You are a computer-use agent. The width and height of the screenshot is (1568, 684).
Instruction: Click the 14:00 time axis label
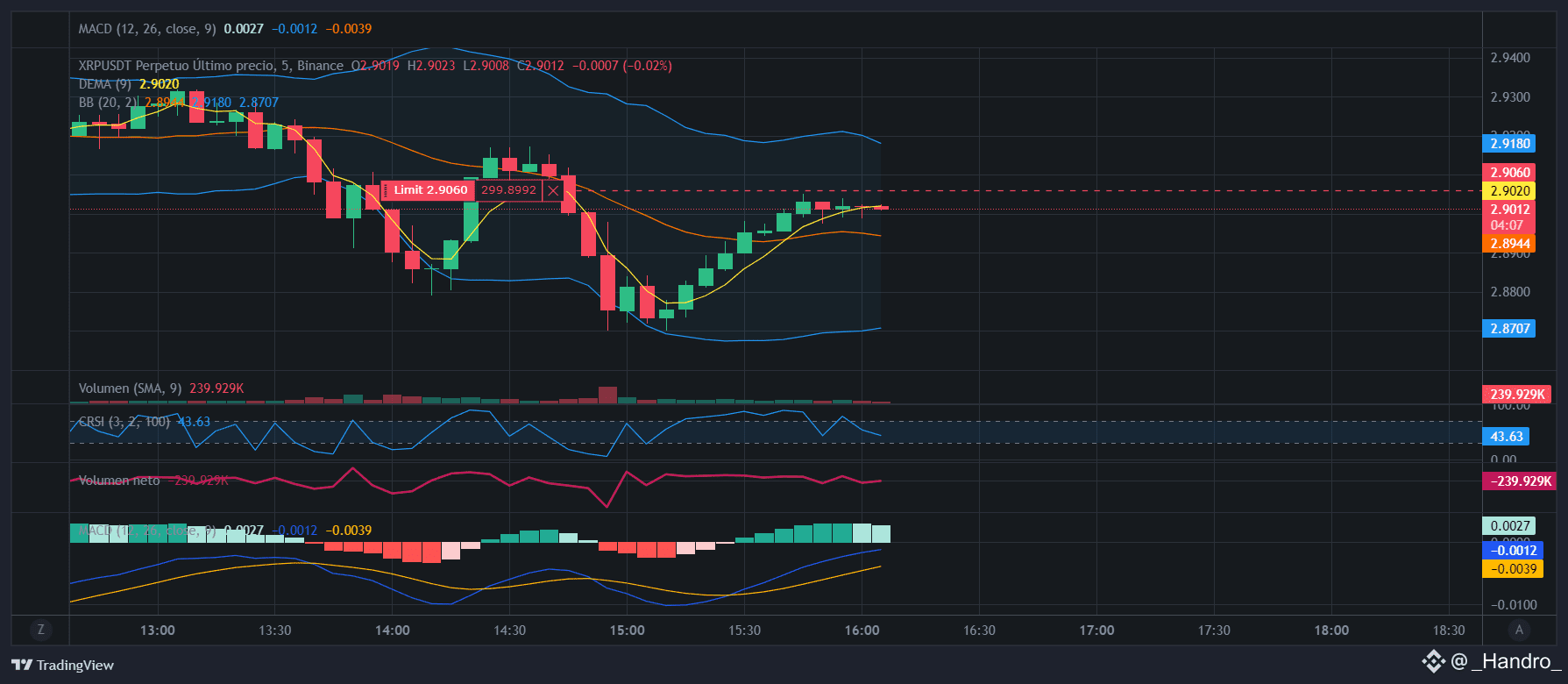393,631
